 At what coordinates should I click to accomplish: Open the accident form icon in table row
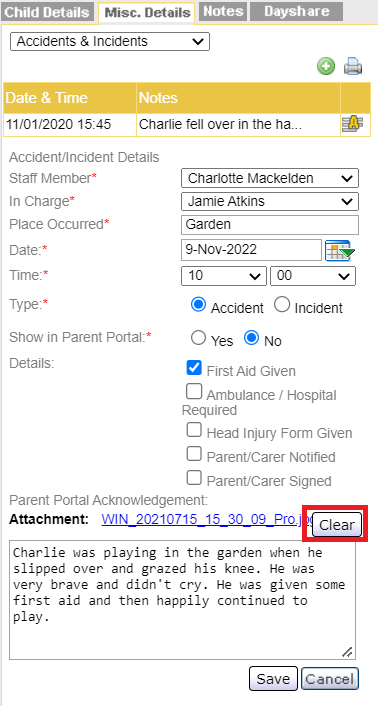coord(352,124)
